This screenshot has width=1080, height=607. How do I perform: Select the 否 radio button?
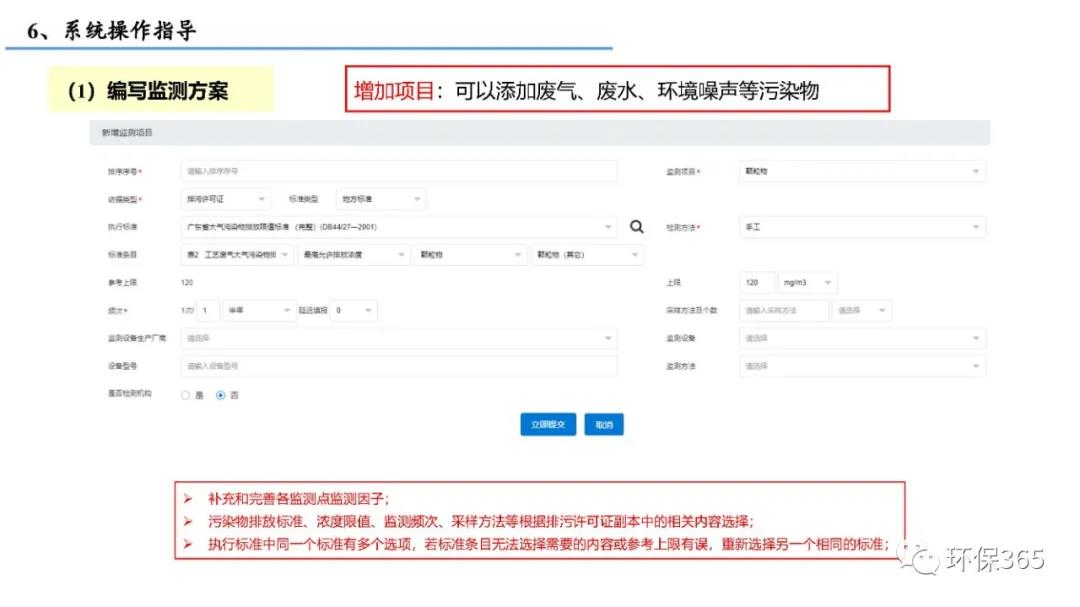pyautogui.click(x=221, y=395)
